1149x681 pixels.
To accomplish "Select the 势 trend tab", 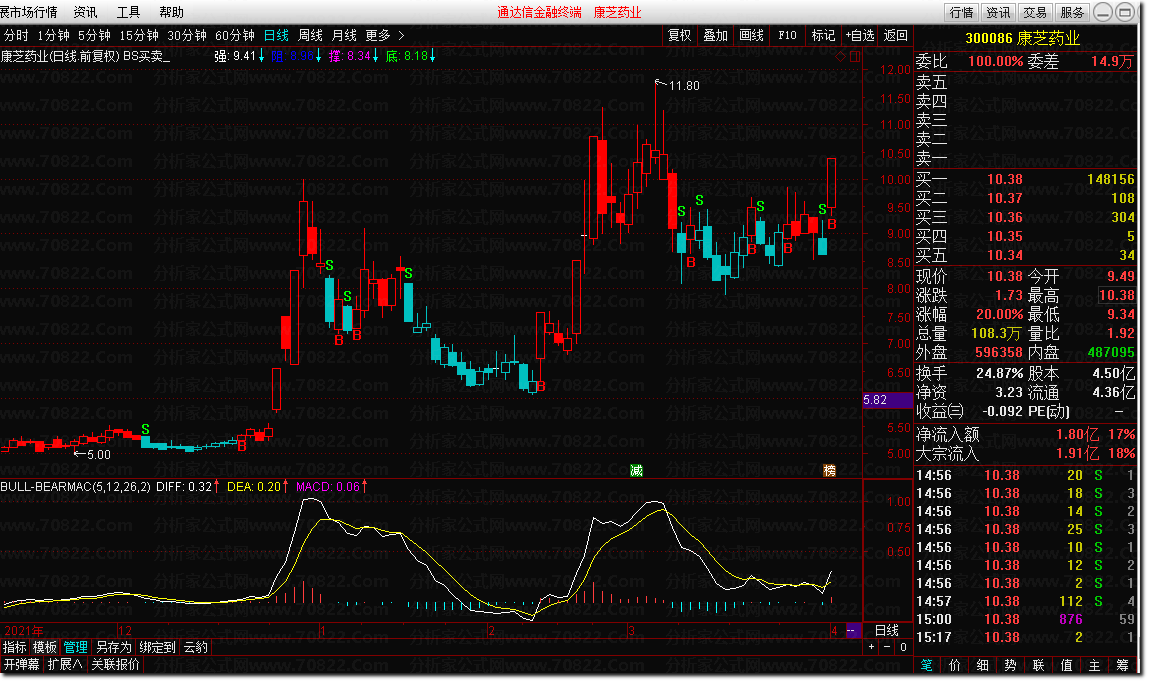I will [x=1011, y=666].
